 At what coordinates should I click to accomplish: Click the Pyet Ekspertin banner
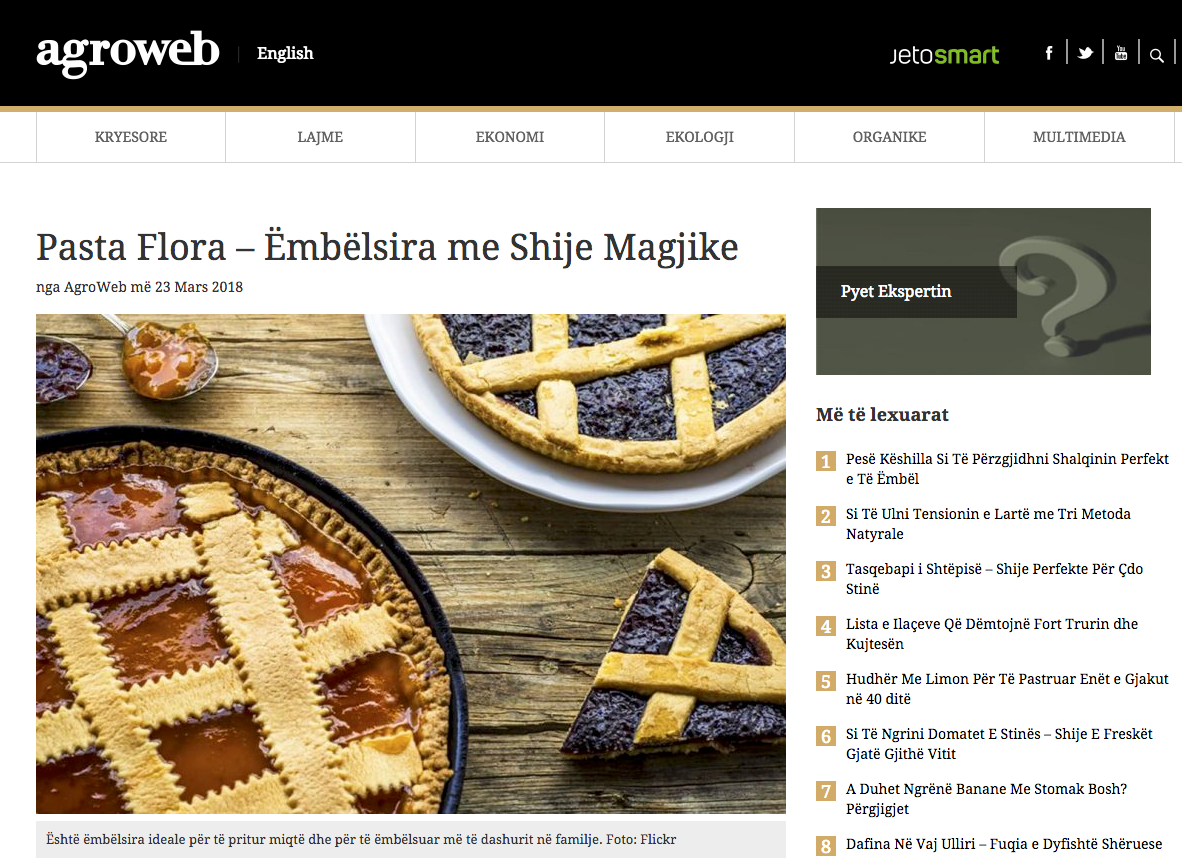[983, 291]
